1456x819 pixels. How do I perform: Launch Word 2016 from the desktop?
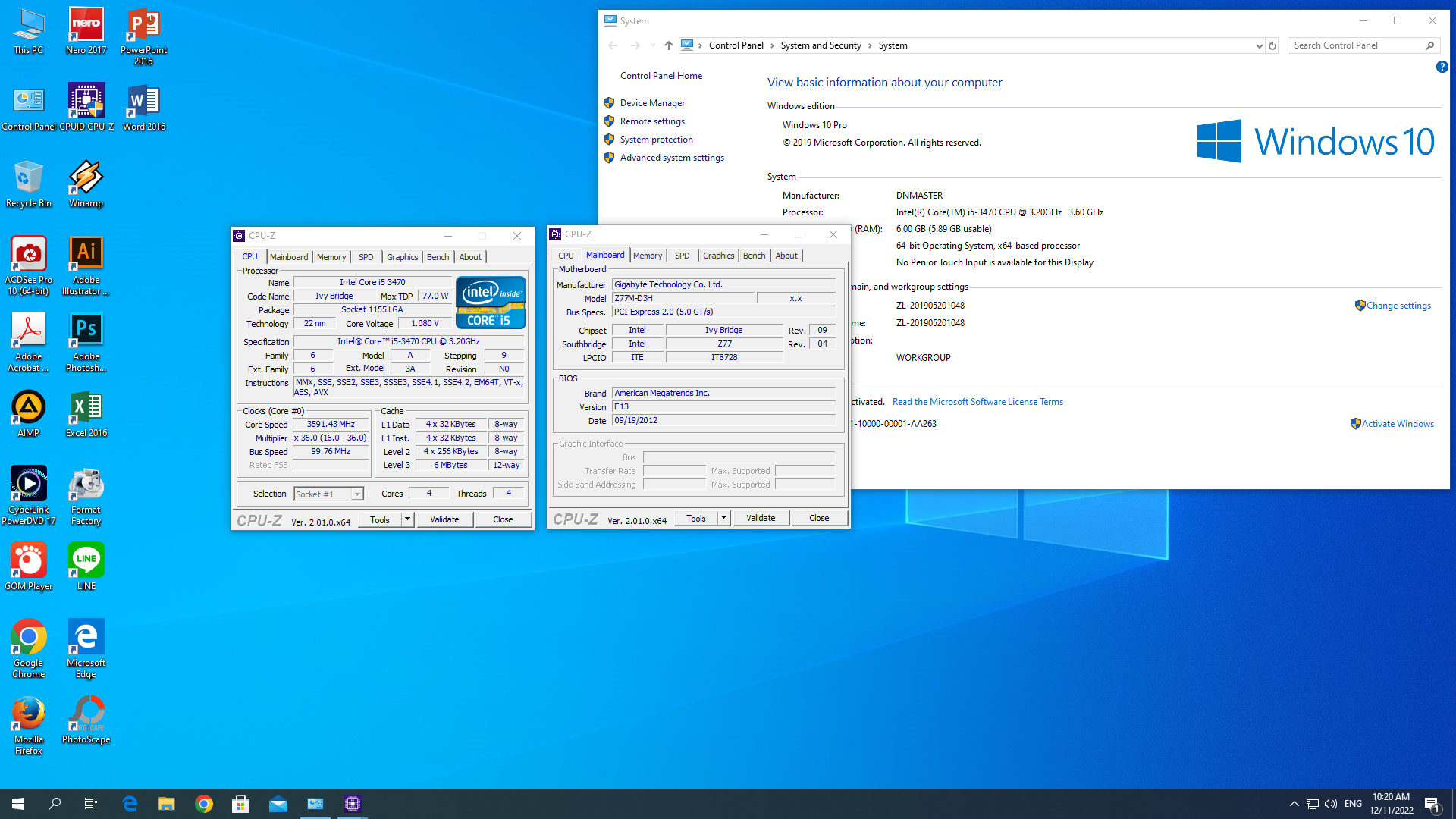[x=144, y=108]
